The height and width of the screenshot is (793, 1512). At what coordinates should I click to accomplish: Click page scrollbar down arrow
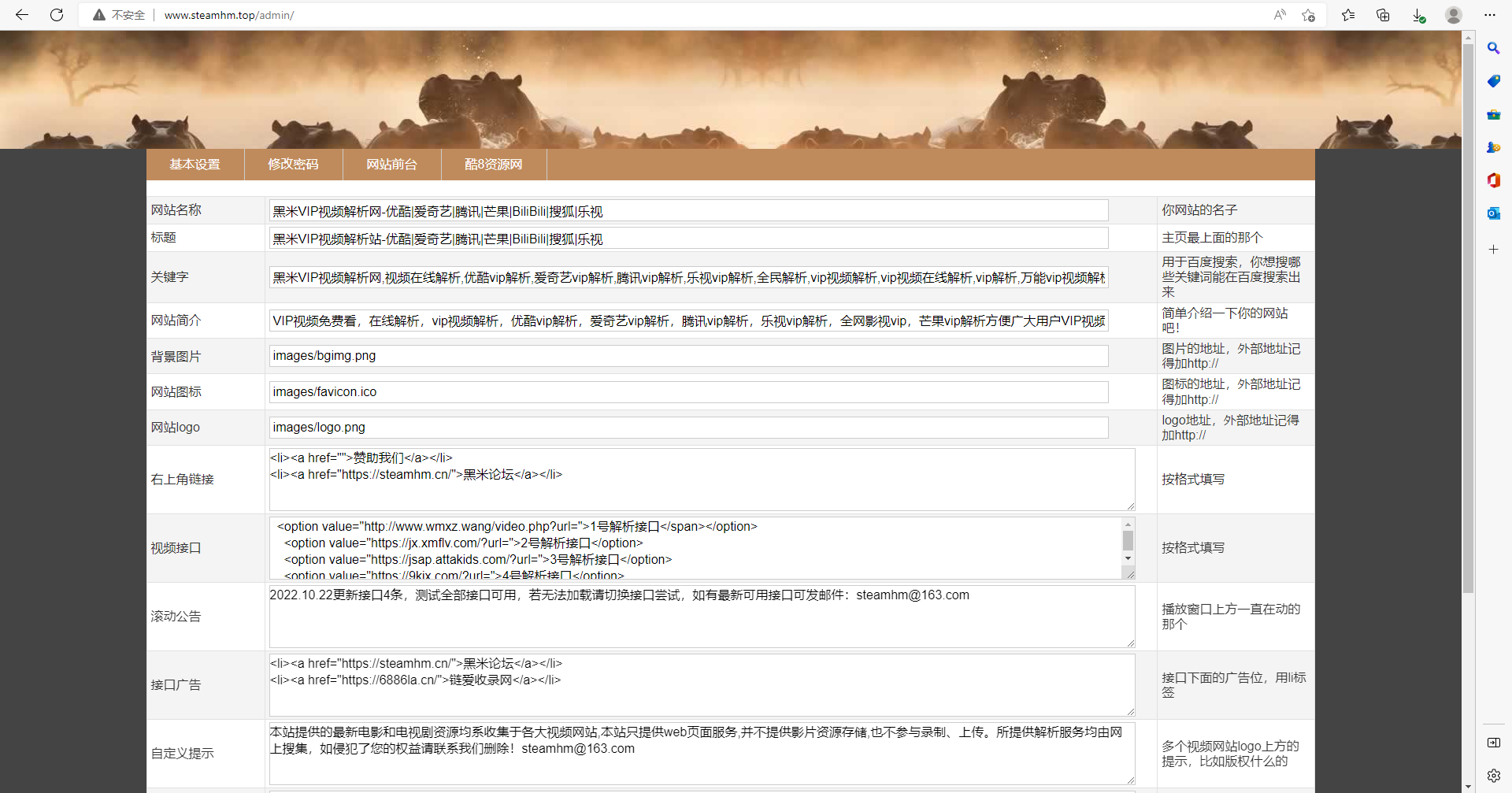tap(1468, 786)
